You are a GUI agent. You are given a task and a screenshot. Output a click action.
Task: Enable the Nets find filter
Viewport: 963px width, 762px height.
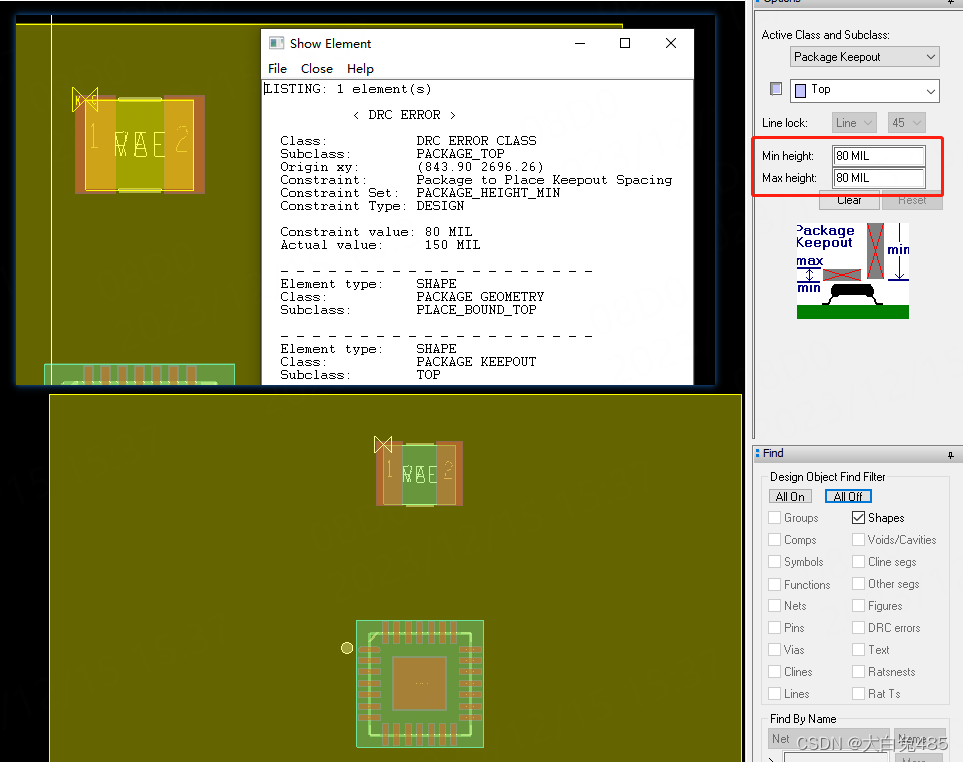click(773, 605)
